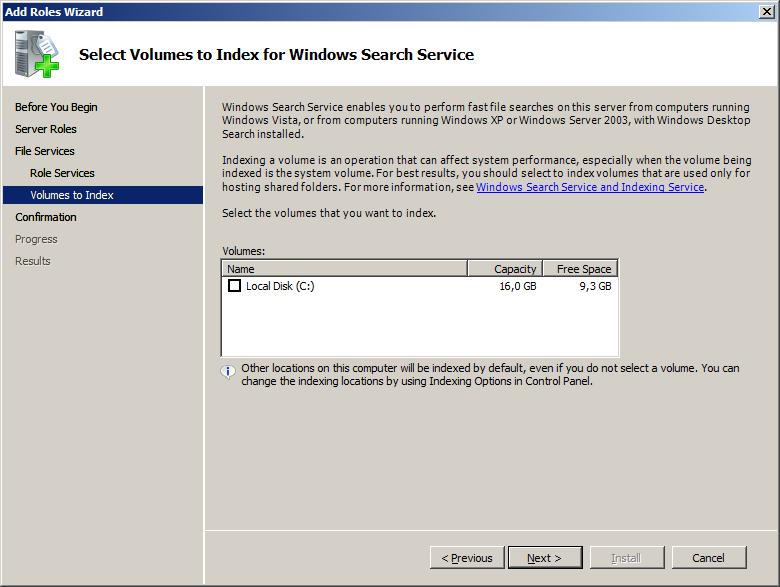Screen dimensions: 780x587
Task: Select Volumes to Index step
Action: 103,195
